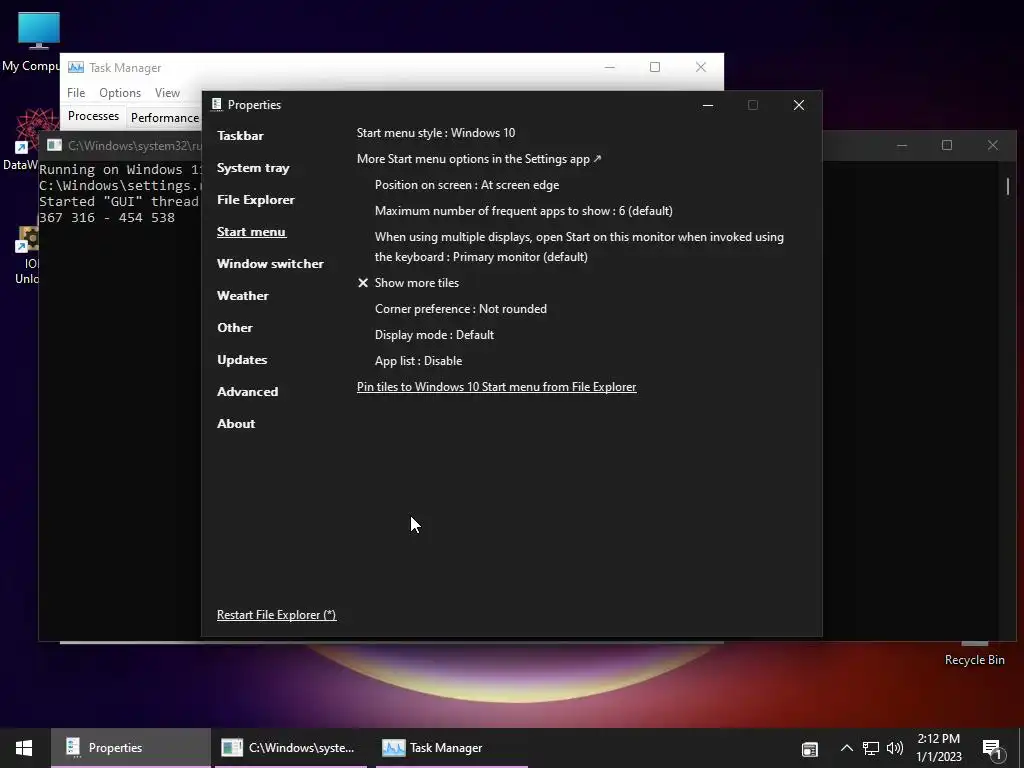Open the About section
The height and width of the screenshot is (768, 1024).
(x=236, y=424)
